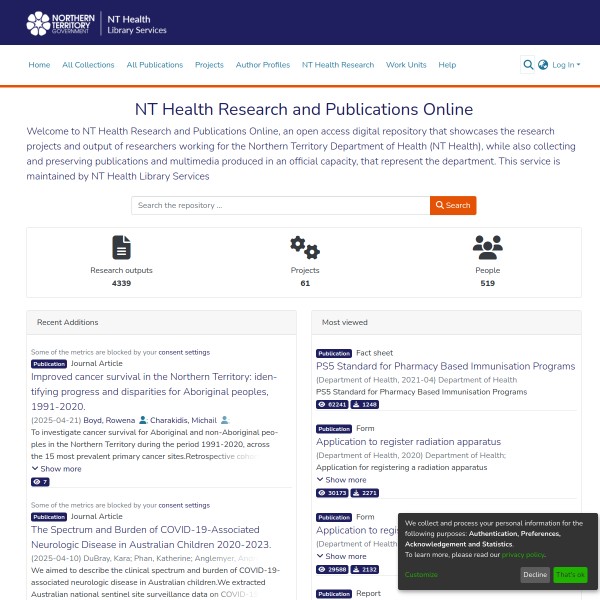600x600 pixels.
Task: Go to Author Profiles in navigation
Action: click(262, 65)
